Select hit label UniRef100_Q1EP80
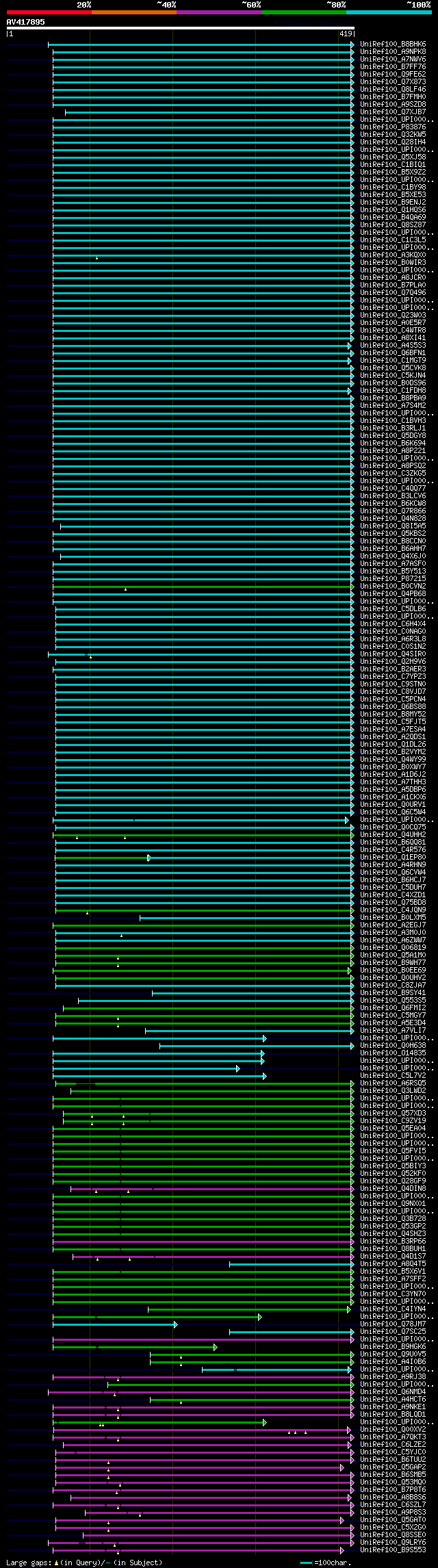This screenshot has width=438, height=1568. click(x=393, y=858)
